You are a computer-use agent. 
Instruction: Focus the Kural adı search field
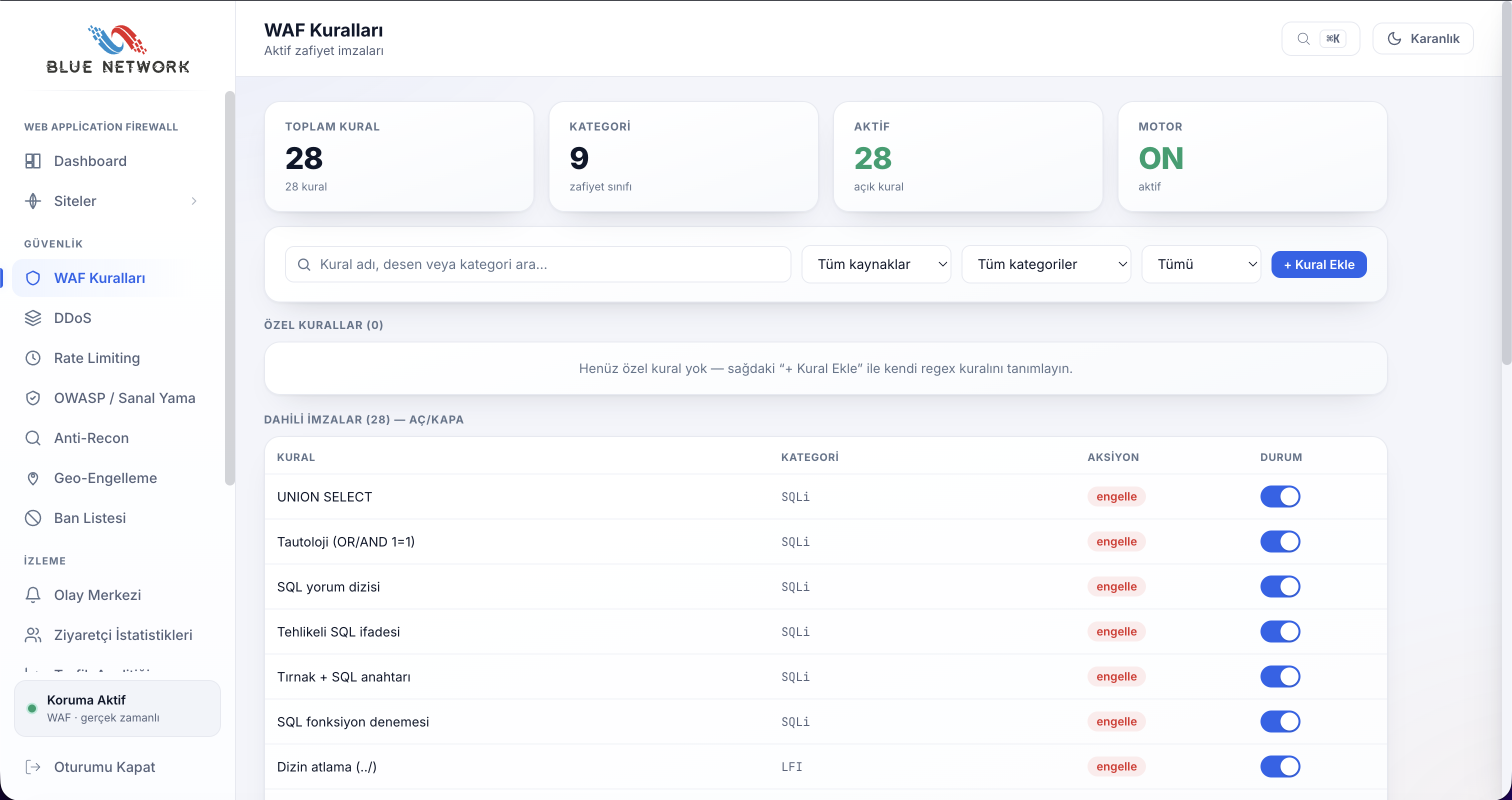point(537,264)
